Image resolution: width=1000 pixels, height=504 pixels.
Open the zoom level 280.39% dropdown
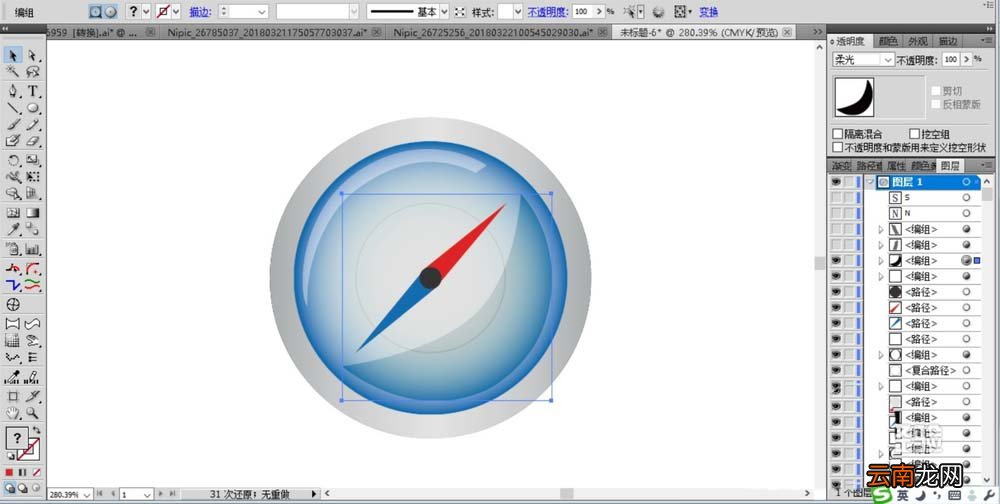pyautogui.click(x=87, y=494)
